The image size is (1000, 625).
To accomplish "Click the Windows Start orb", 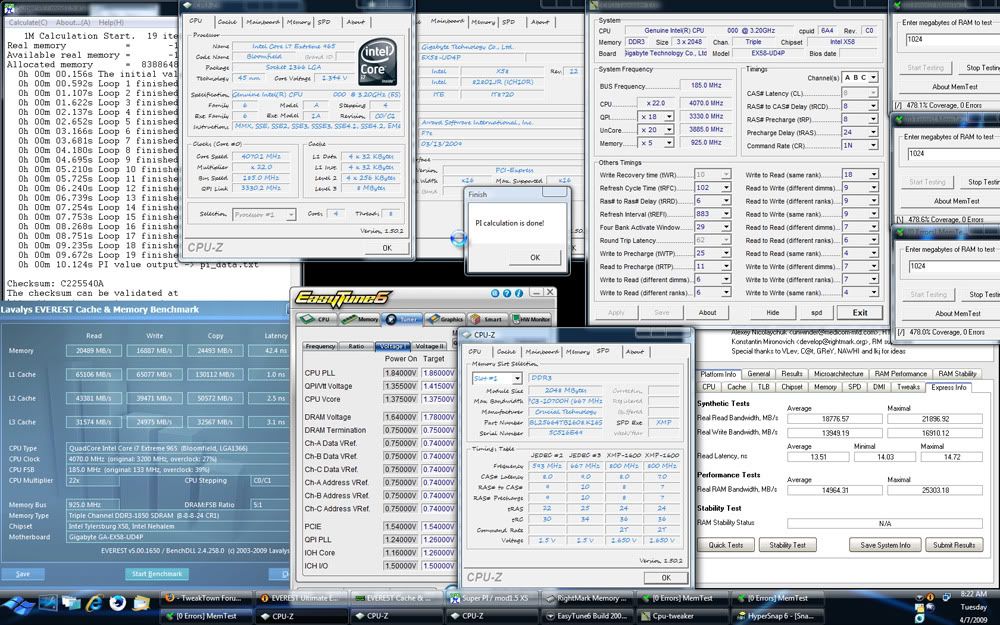I will coord(17,603).
